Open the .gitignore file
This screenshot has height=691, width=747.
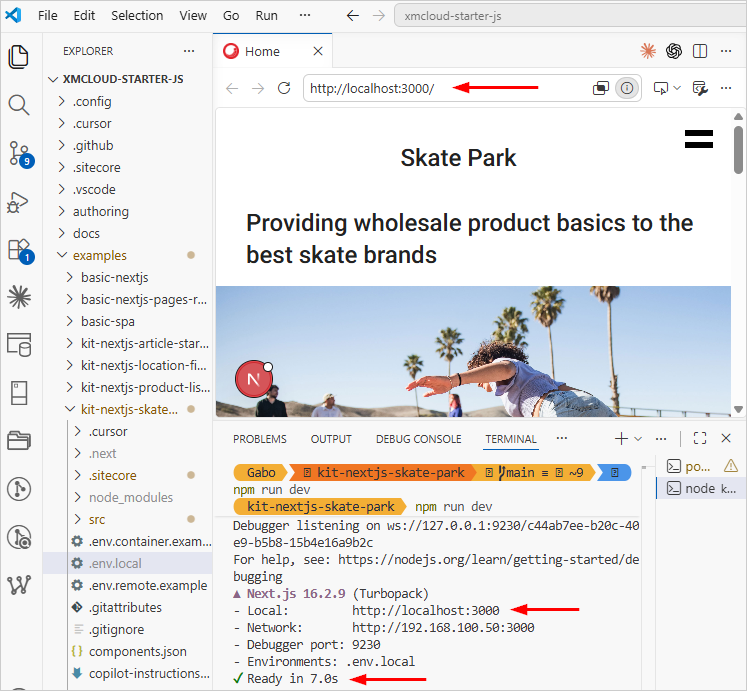click(127, 630)
